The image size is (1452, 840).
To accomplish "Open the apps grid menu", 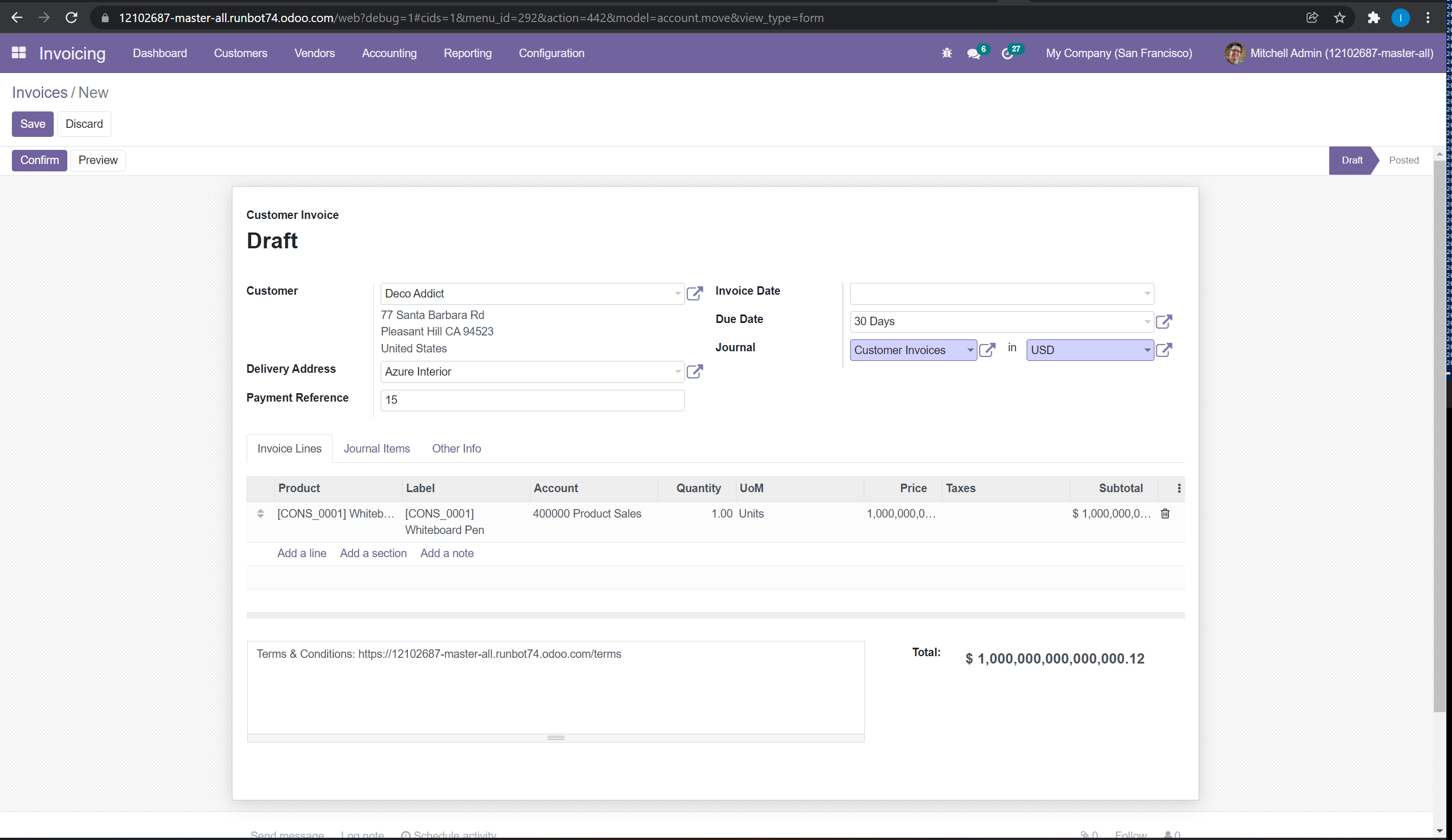I will [x=19, y=53].
